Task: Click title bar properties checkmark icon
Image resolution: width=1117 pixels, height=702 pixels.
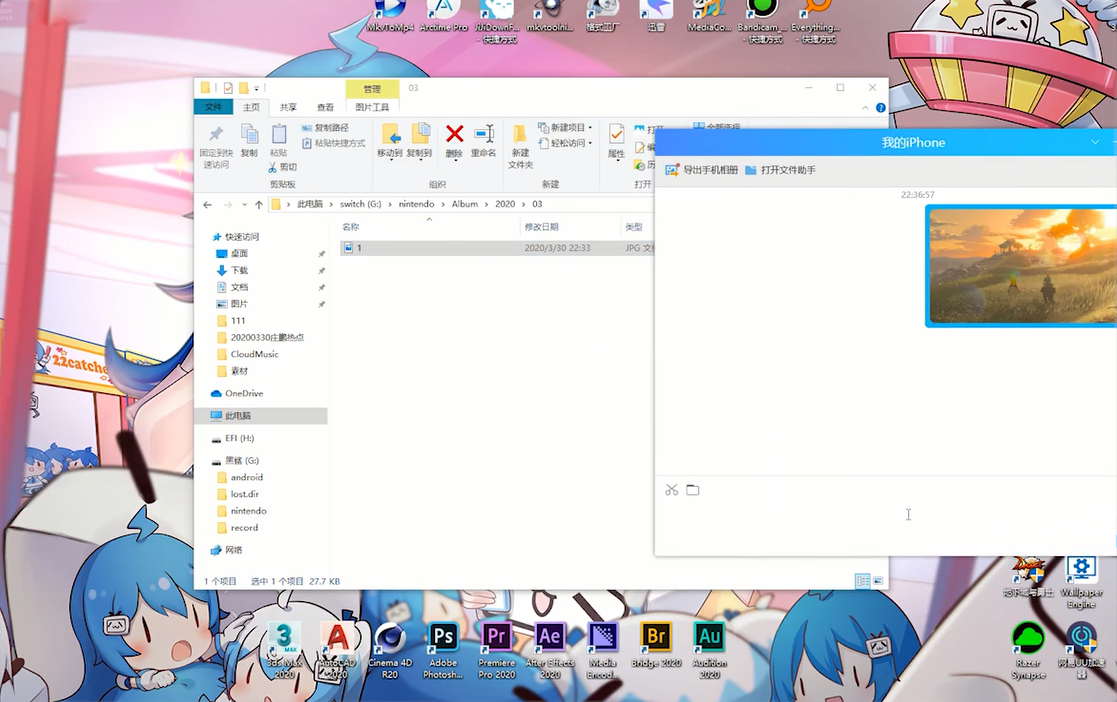Action: click(x=228, y=88)
